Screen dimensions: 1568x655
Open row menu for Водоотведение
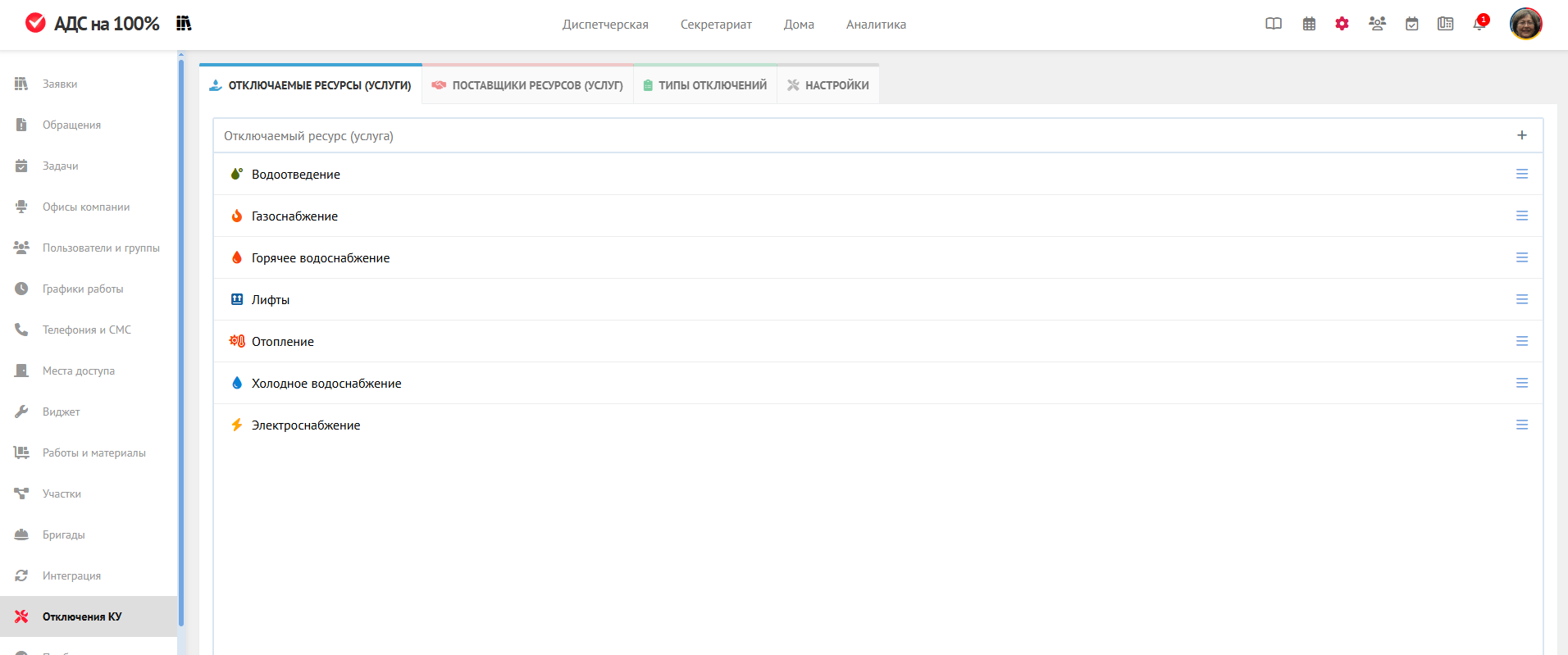coord(1521,174)
